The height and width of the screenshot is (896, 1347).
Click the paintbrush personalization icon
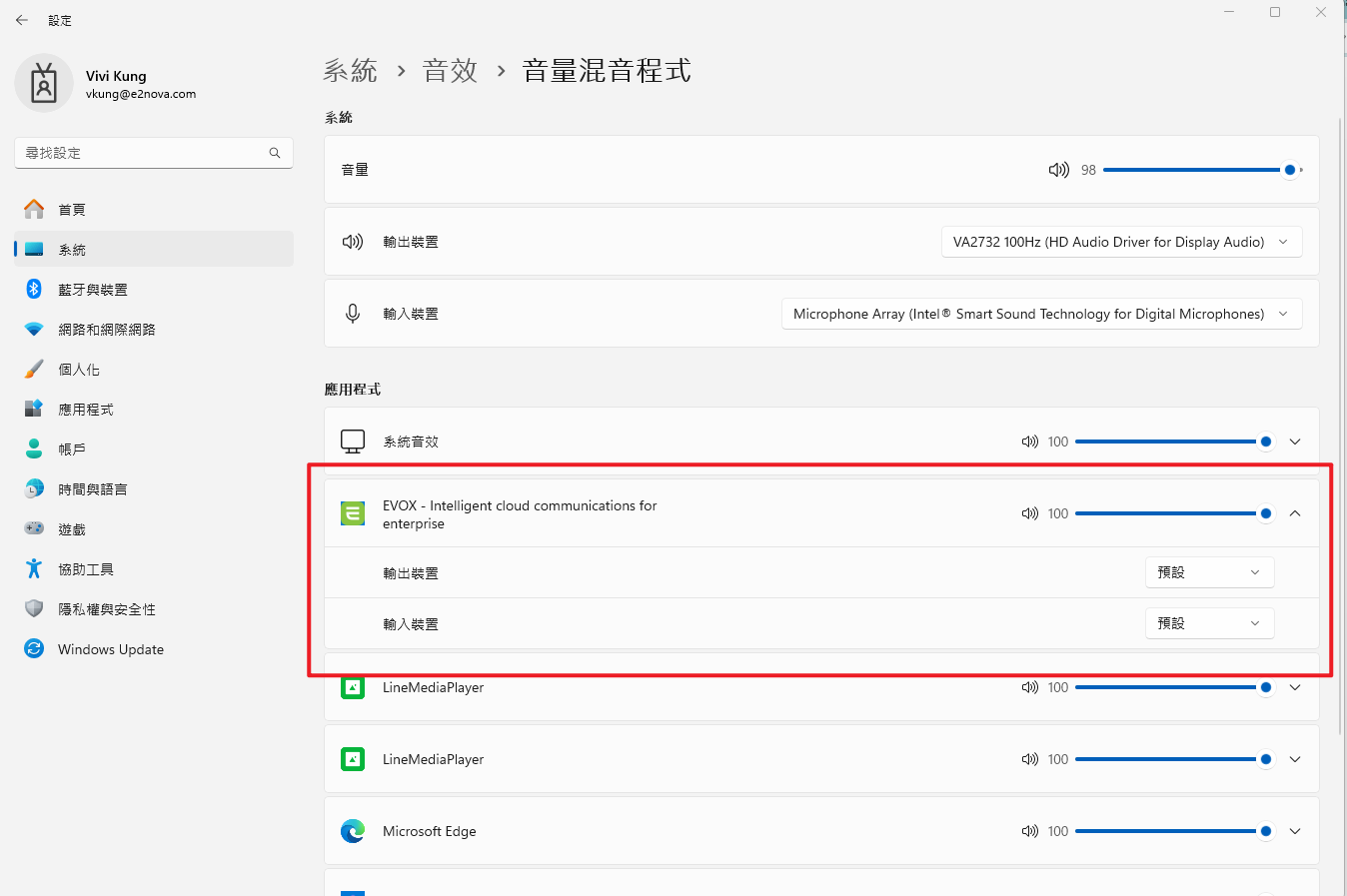coord(34,369)
